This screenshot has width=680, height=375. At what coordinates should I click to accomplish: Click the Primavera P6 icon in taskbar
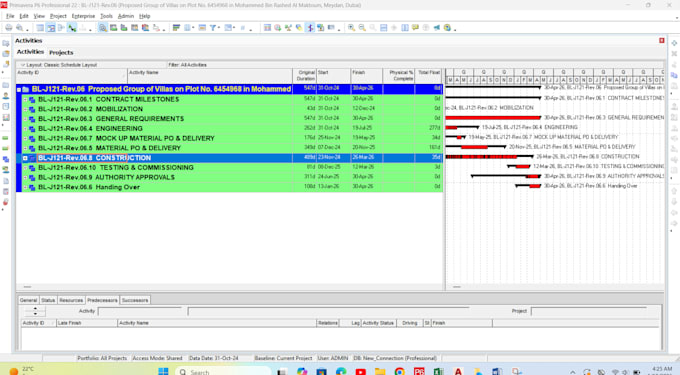(x=419, y=372)
